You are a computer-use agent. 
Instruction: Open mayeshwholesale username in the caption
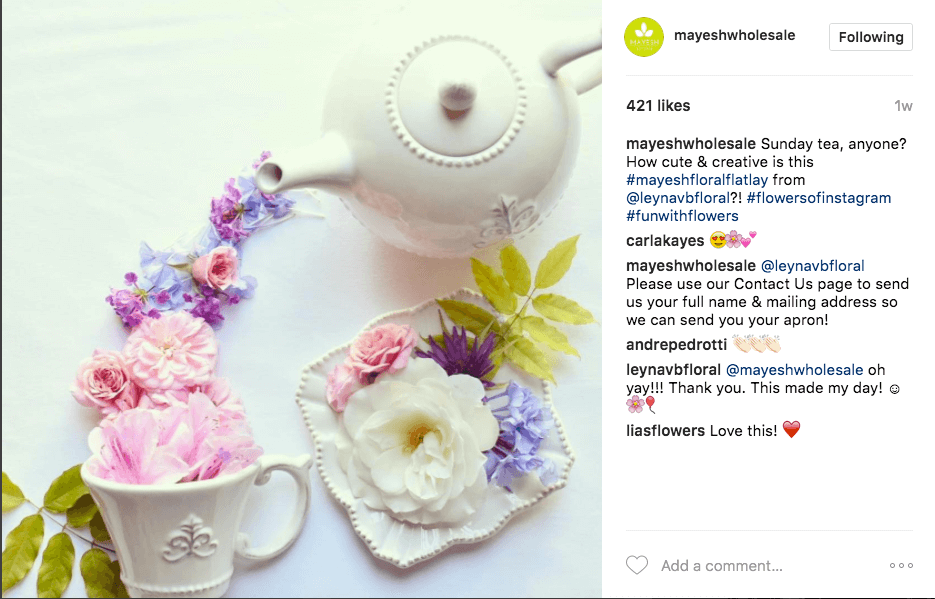tap(691, 144)
